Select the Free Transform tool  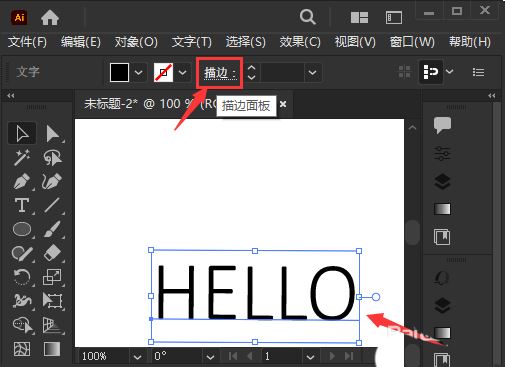[52, 301]
